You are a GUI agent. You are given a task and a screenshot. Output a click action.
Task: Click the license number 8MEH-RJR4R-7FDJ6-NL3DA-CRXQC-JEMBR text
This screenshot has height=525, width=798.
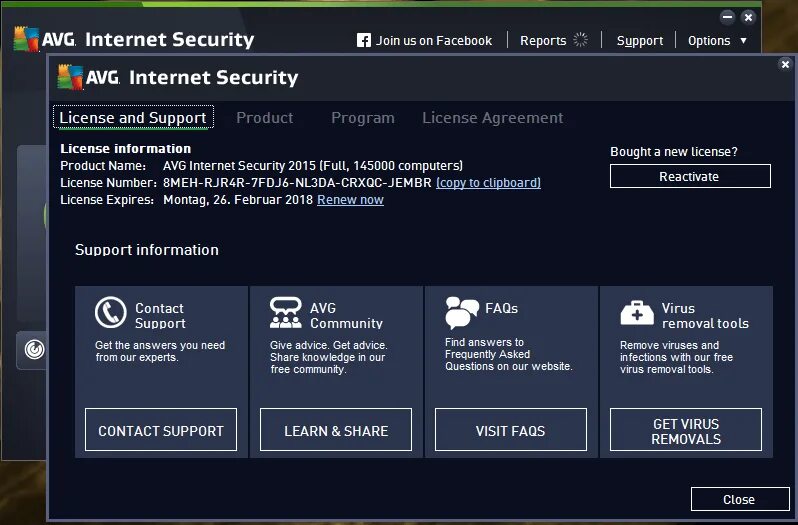click(x=297, y=183)
